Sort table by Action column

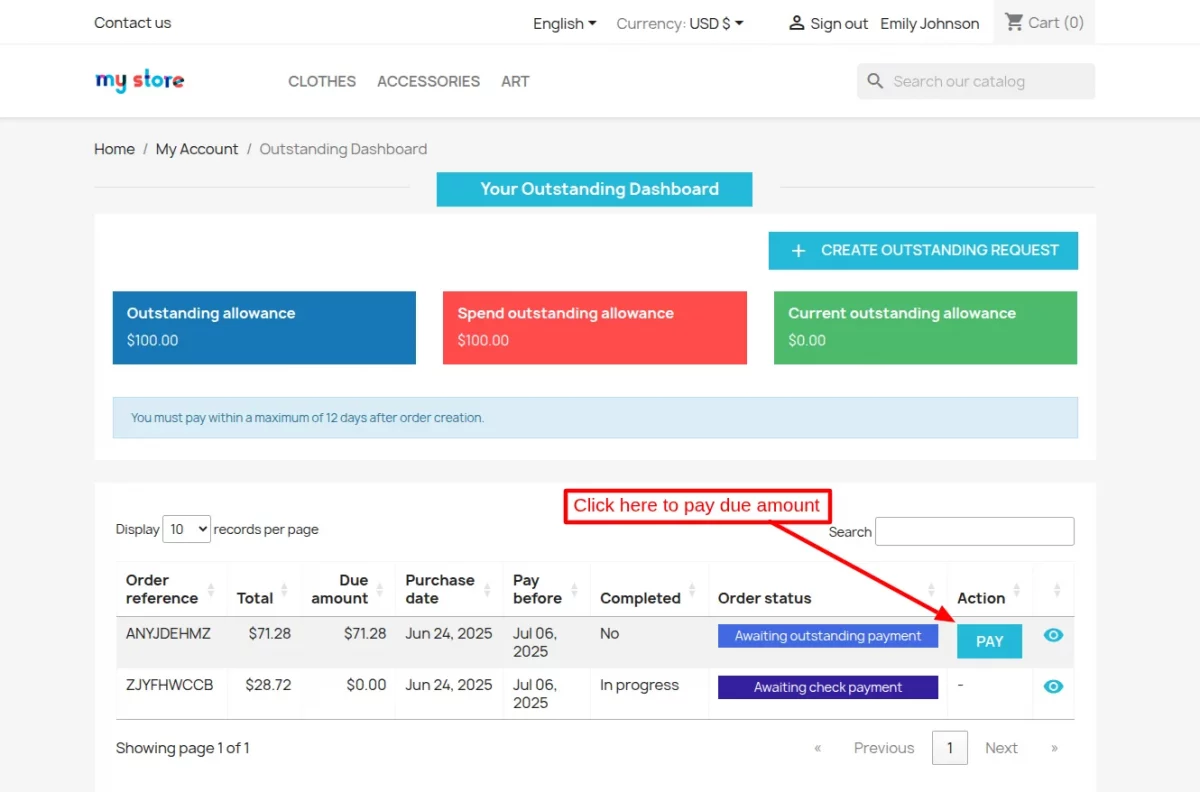1016,589
